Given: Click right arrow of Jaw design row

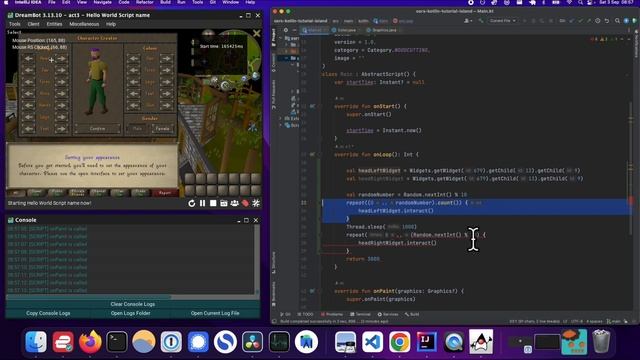Looking at the screenshot, I should click(x=61, y=70).
